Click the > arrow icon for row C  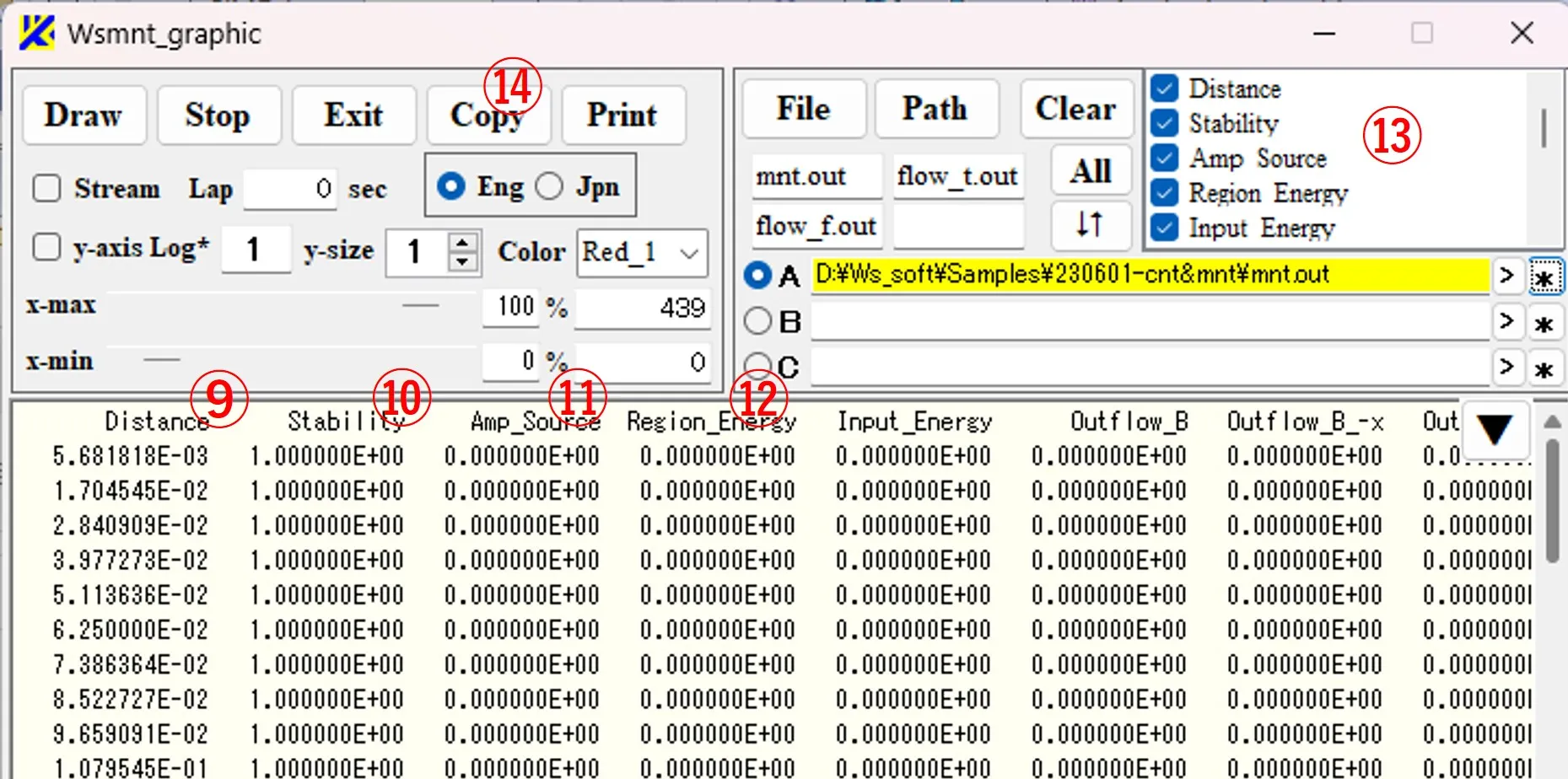[1507, 367]
